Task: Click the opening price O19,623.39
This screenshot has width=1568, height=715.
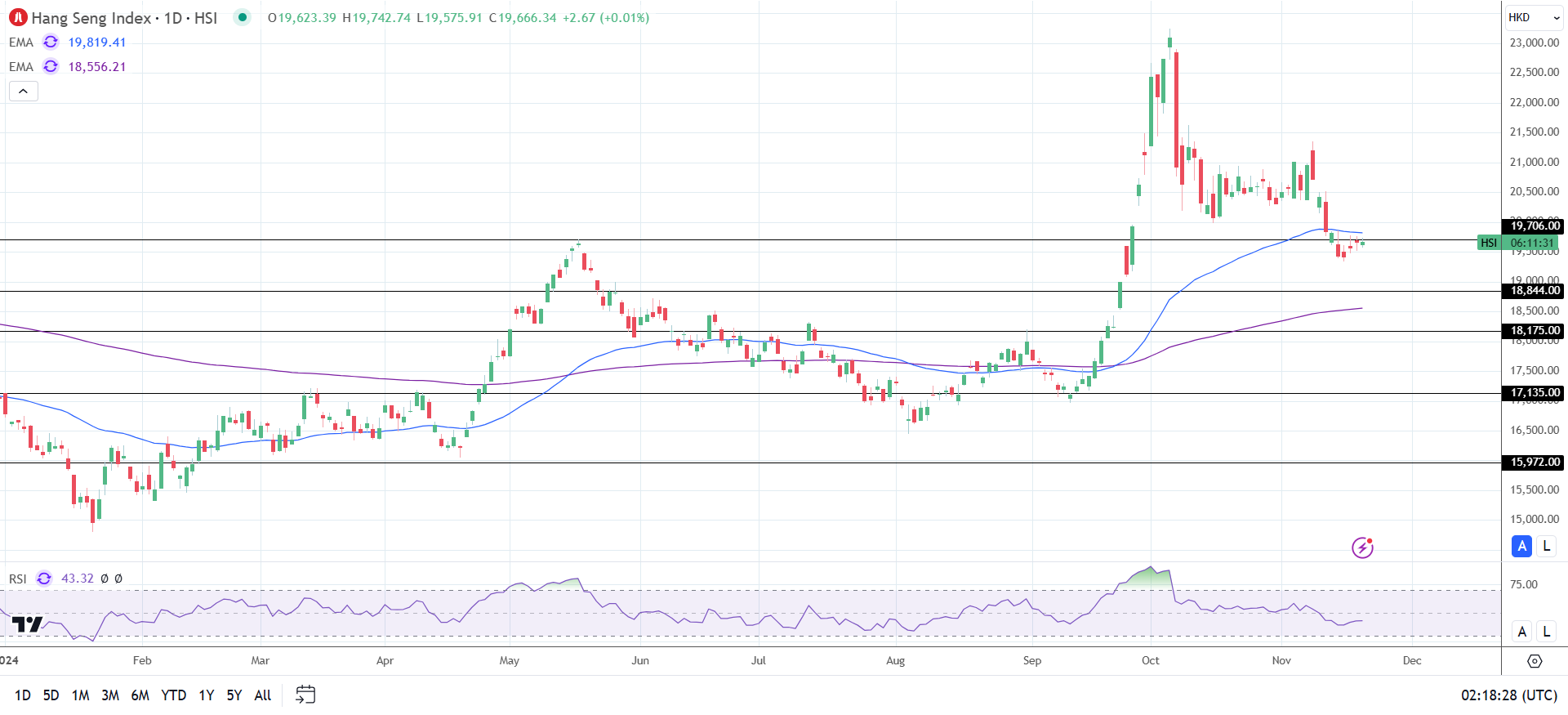Action: pos(302,17)
